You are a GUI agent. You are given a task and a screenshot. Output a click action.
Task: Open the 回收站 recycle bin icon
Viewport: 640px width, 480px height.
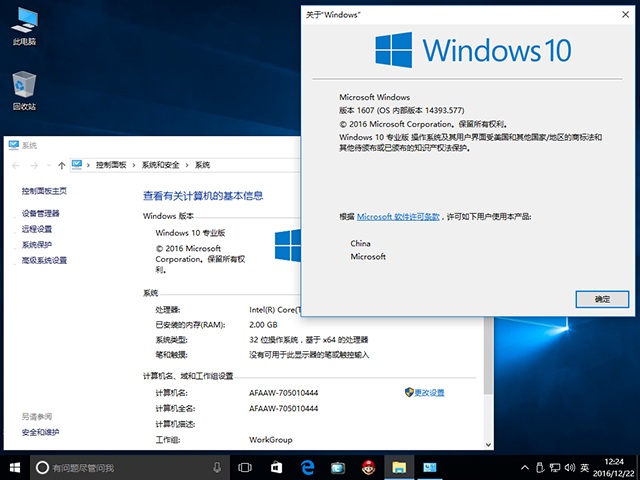click(x=24, y=87)
